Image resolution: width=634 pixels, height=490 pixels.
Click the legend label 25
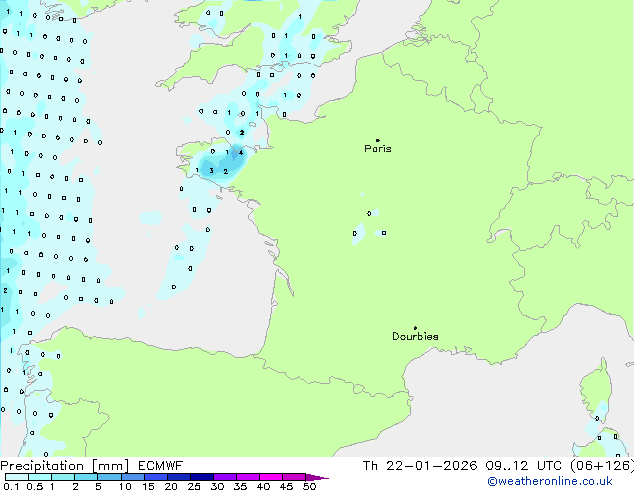pyautogui.click(x=194, y=486)
